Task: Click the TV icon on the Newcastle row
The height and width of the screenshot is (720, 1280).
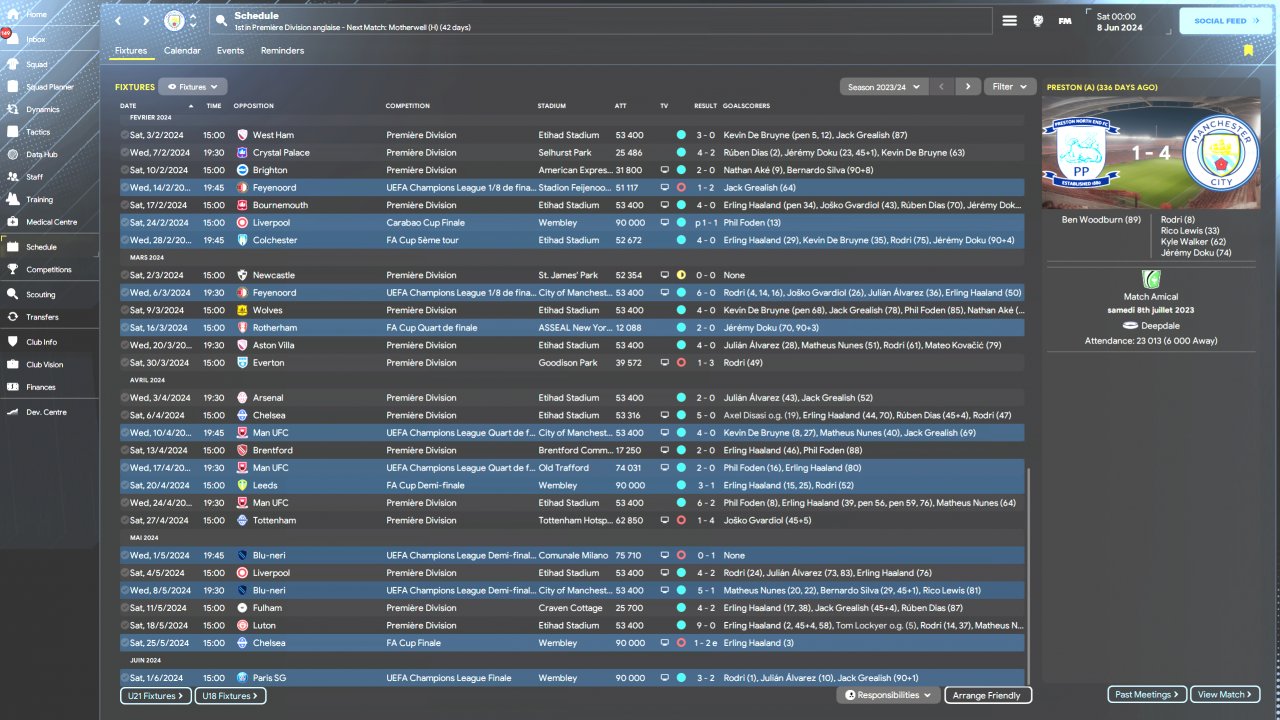Action: (664, 275)
